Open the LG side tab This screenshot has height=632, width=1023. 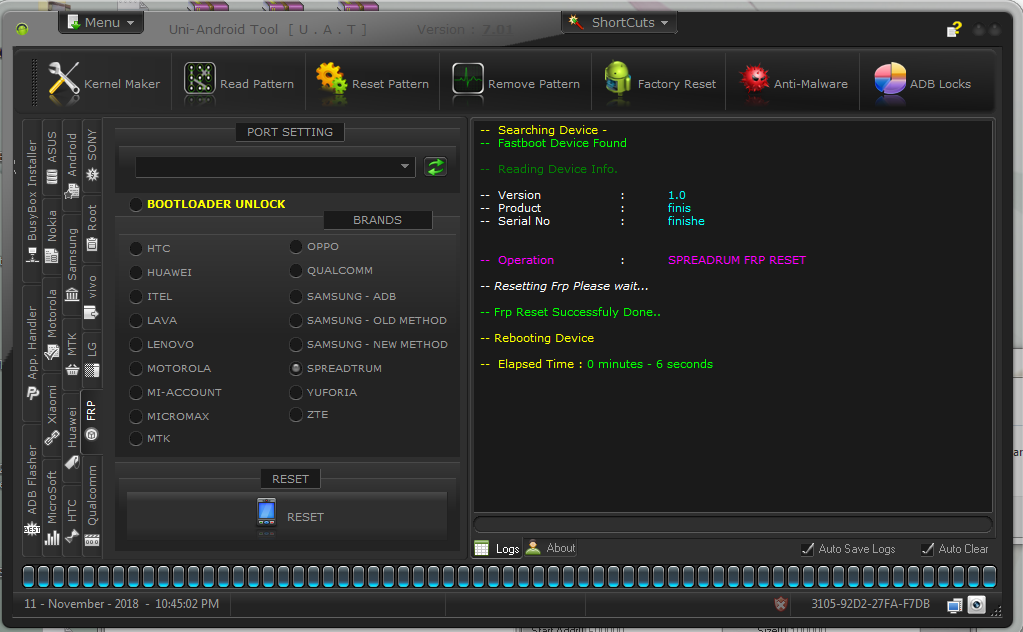coord(92,359)
